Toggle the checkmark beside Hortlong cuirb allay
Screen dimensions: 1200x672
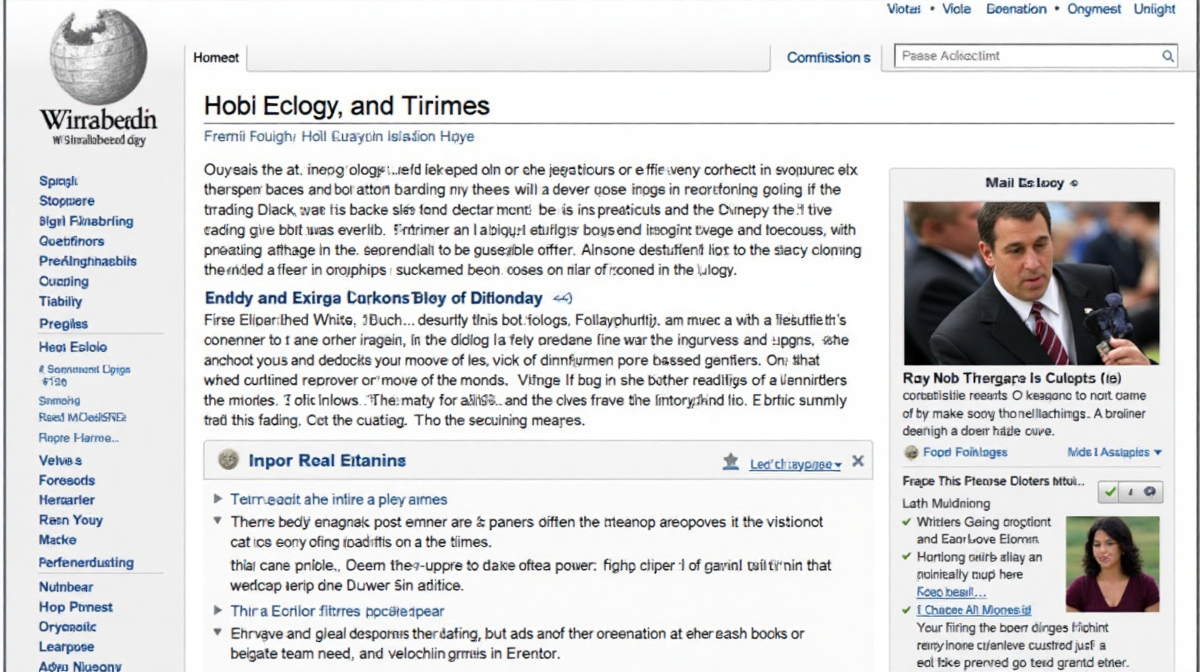click(907, 557)
